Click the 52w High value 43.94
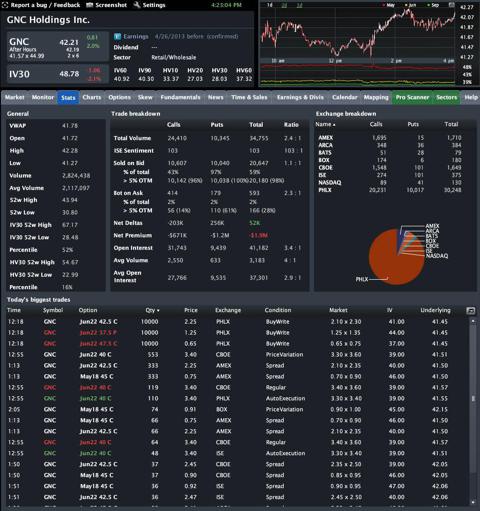Viewport: 480px width, 511px height. point(70,200)
